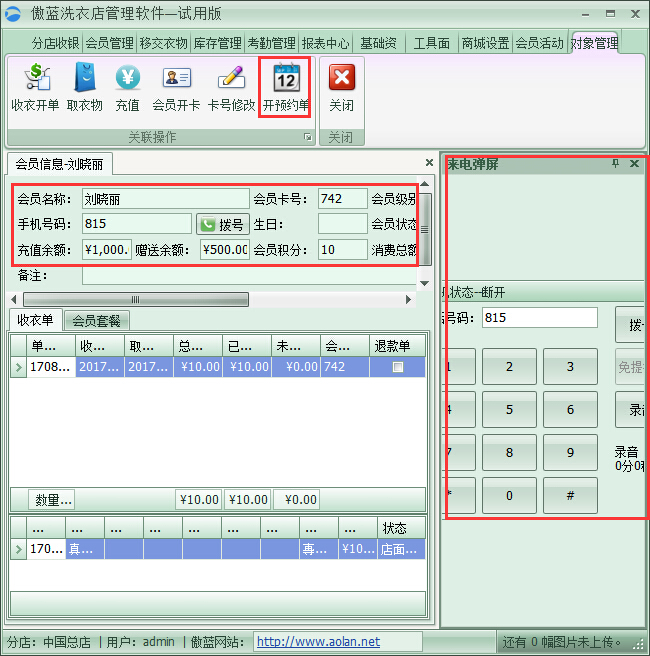Pin the 来电弹屏 panel using the pushpin icon
This screenshot has height=656, width=650.
[x=616, y=163]
